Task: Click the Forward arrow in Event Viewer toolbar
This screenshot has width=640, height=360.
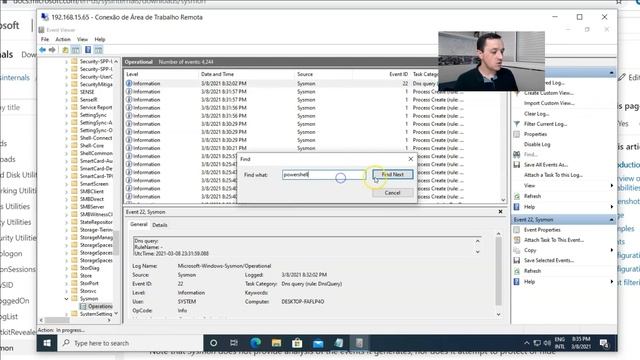Action: [52, 50]
